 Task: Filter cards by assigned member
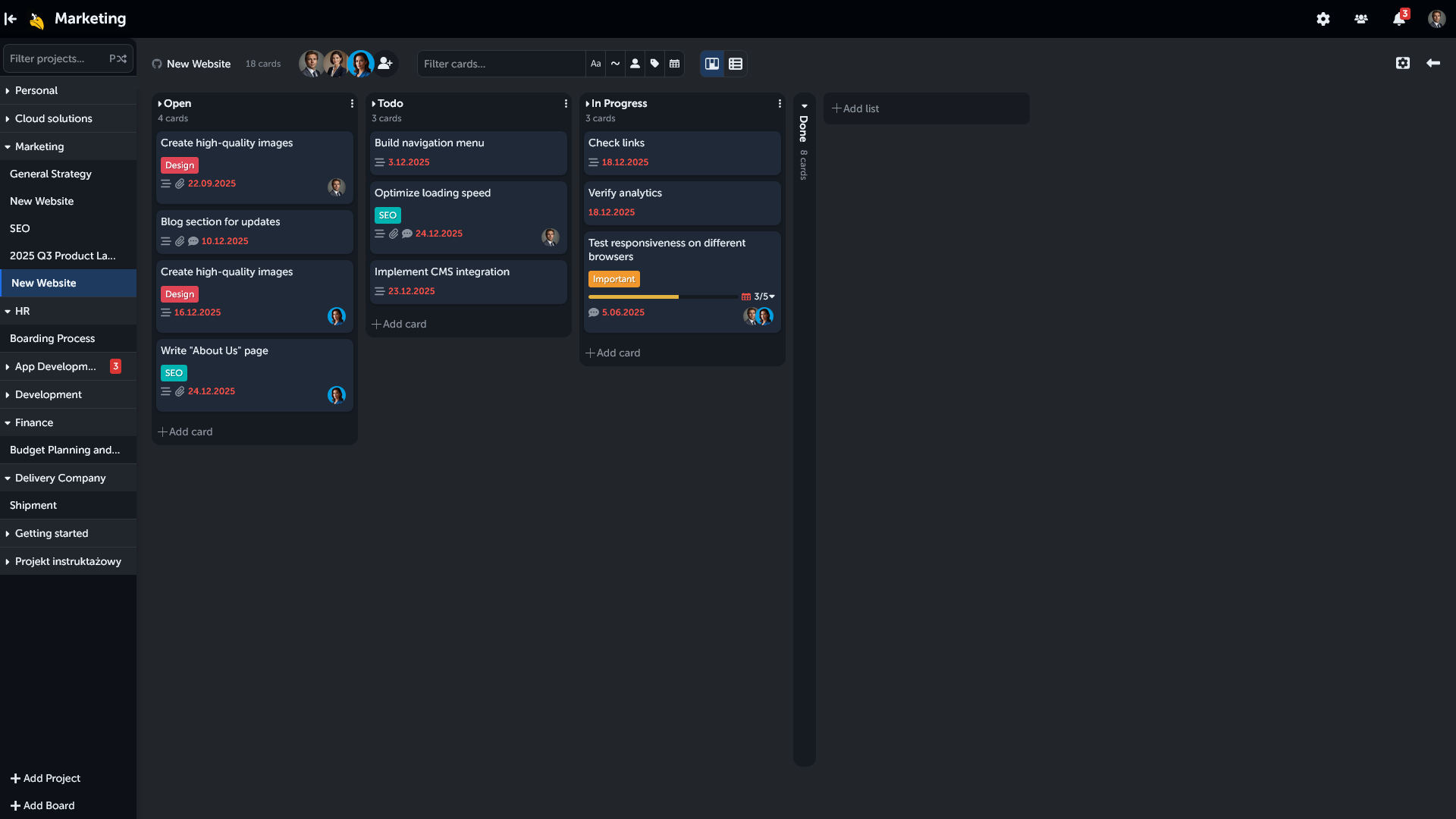635,64
